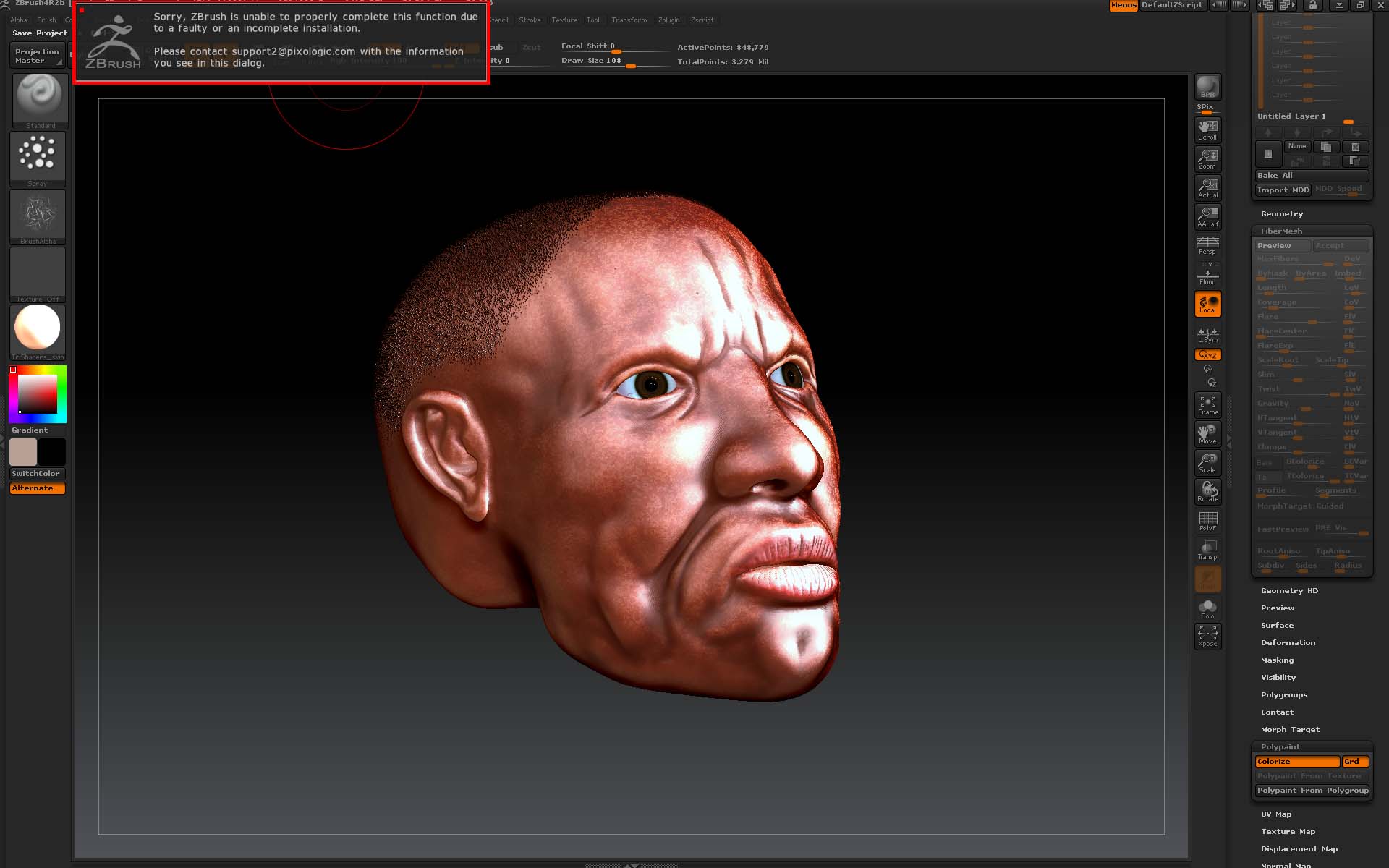Open the Zplugin menu

click(x=668, y=20)
